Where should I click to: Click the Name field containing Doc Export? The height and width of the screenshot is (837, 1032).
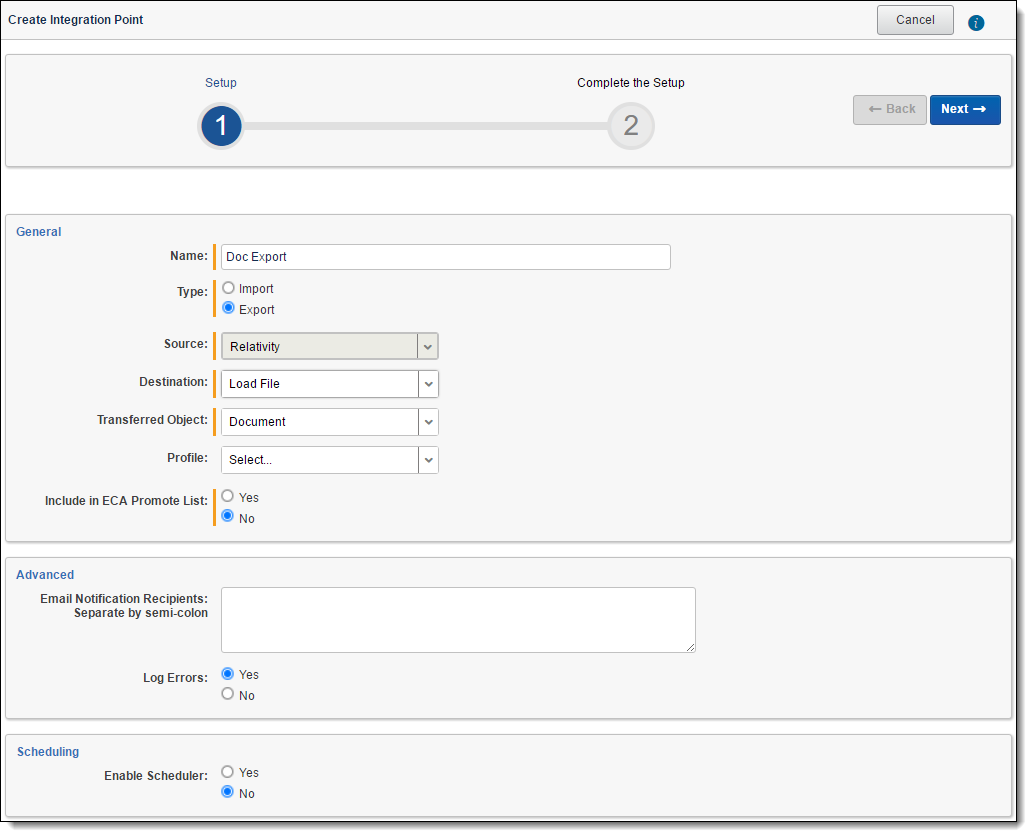pyautogui.click(x=445, y=257)
